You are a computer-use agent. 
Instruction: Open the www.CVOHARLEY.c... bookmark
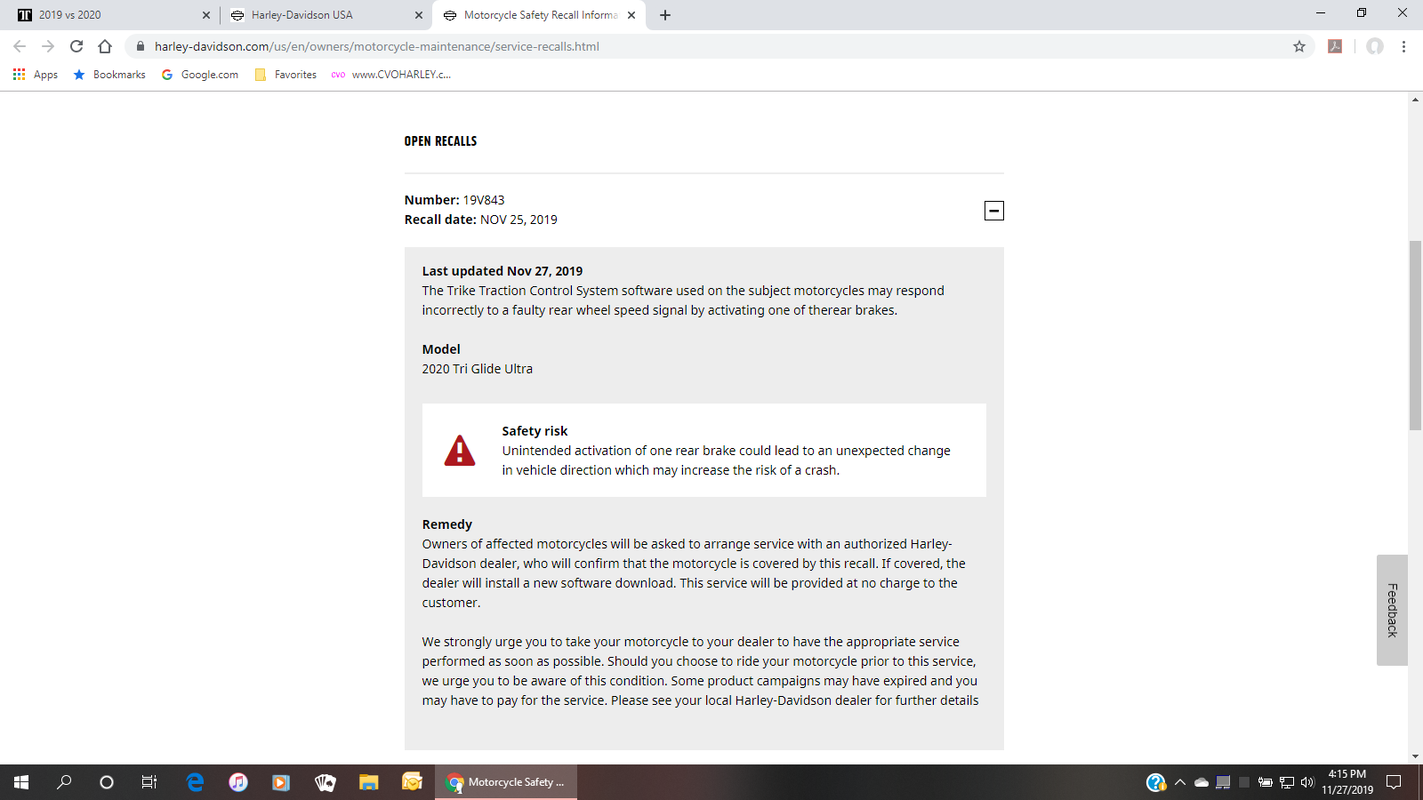click(x=390, y=74)
